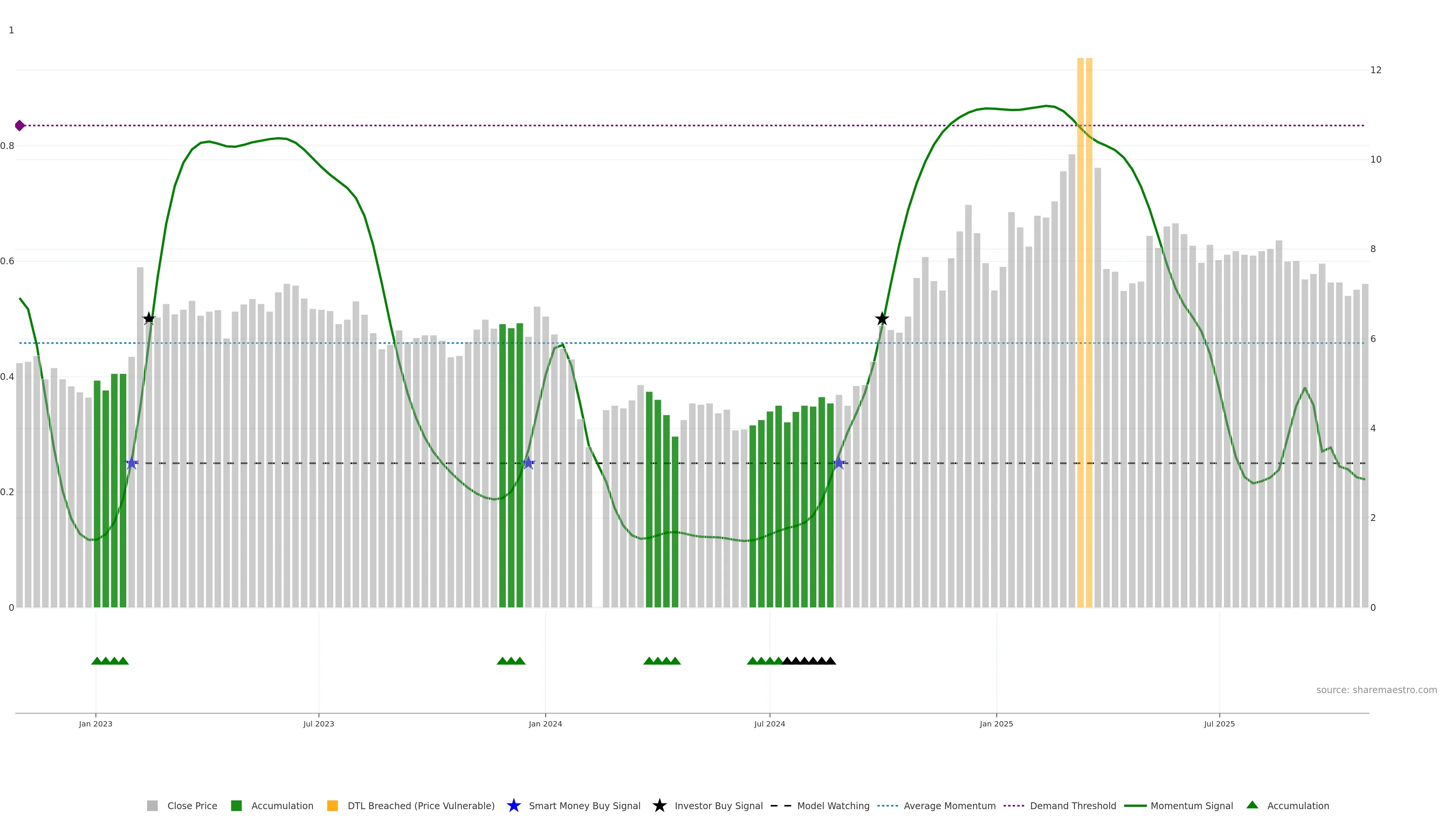Toggle the DTL Breached legend entry
Image resolution: width=1456 pixels, height=819 pixels.
pos(420,806)
